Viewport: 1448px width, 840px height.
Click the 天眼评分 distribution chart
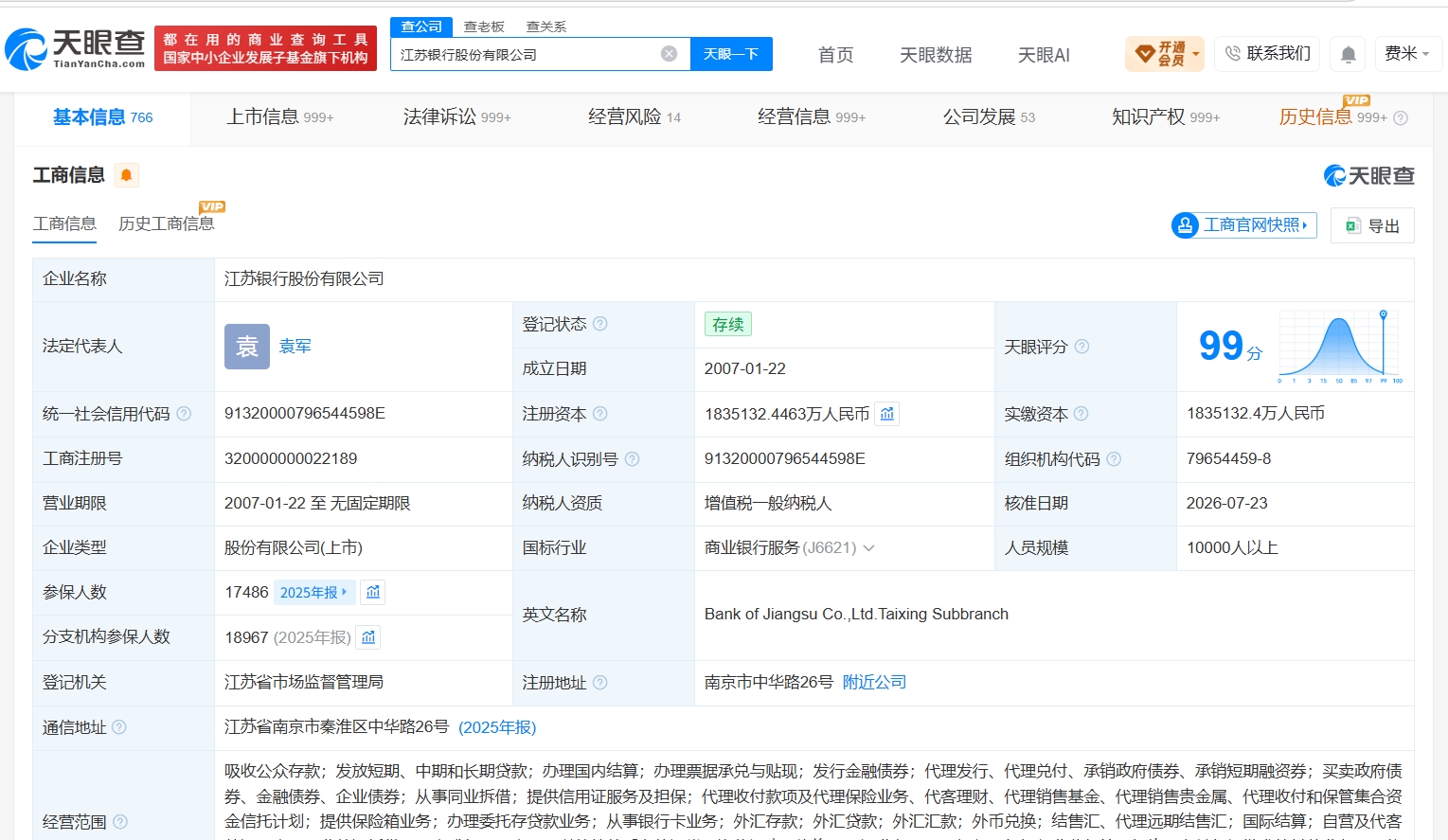tap(1340, 347)
